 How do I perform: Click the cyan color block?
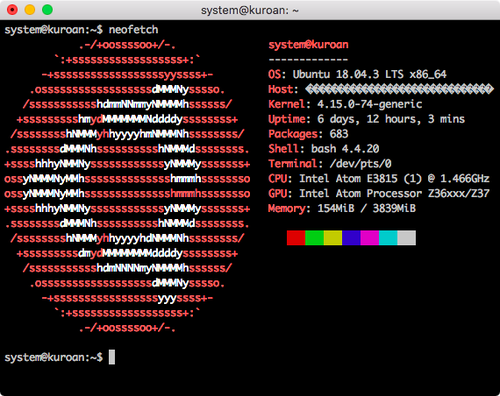(x=388, y=238)
